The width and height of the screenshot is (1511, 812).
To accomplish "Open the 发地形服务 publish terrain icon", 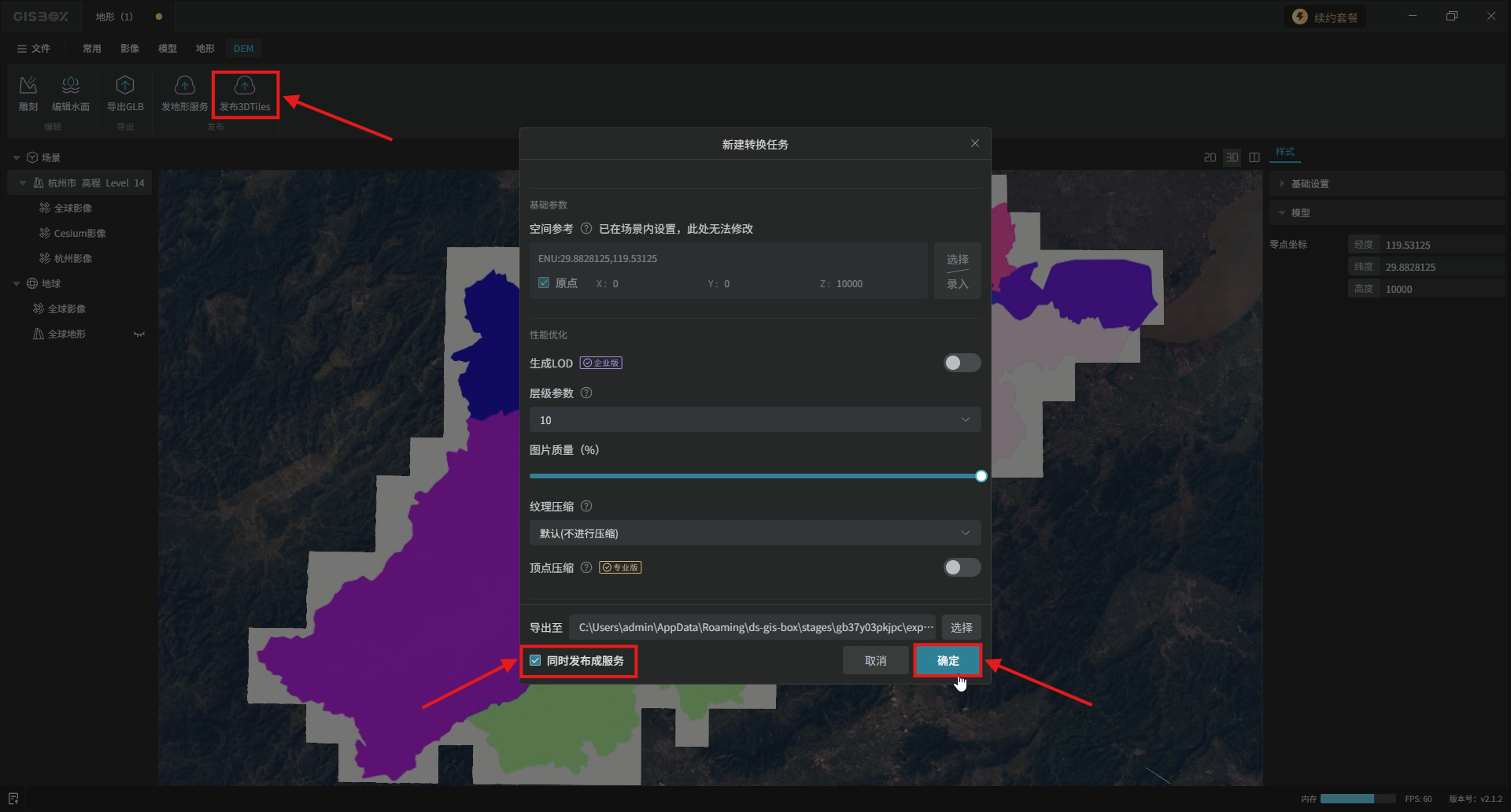I will 184,85.
